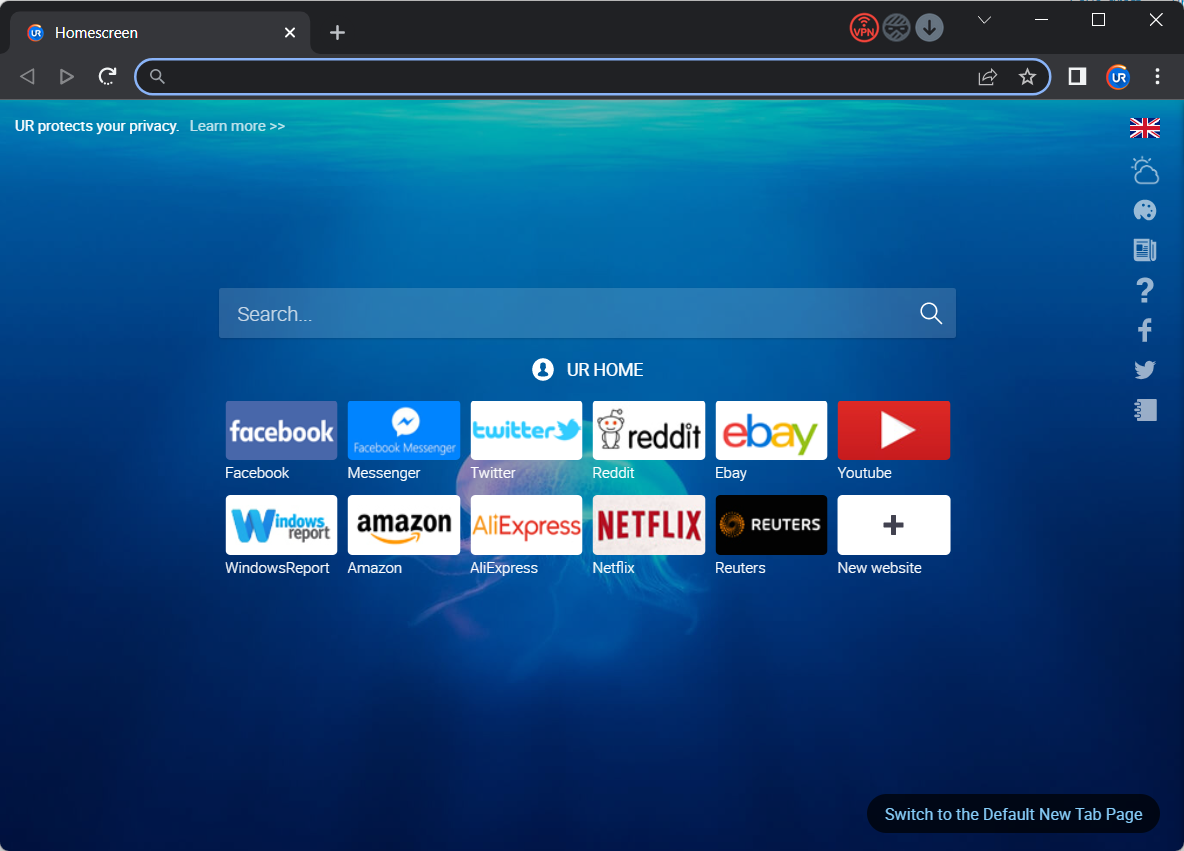Viewport: 1184px width, 851px height.
Task: Open the weather icon
Action: 1145,171
